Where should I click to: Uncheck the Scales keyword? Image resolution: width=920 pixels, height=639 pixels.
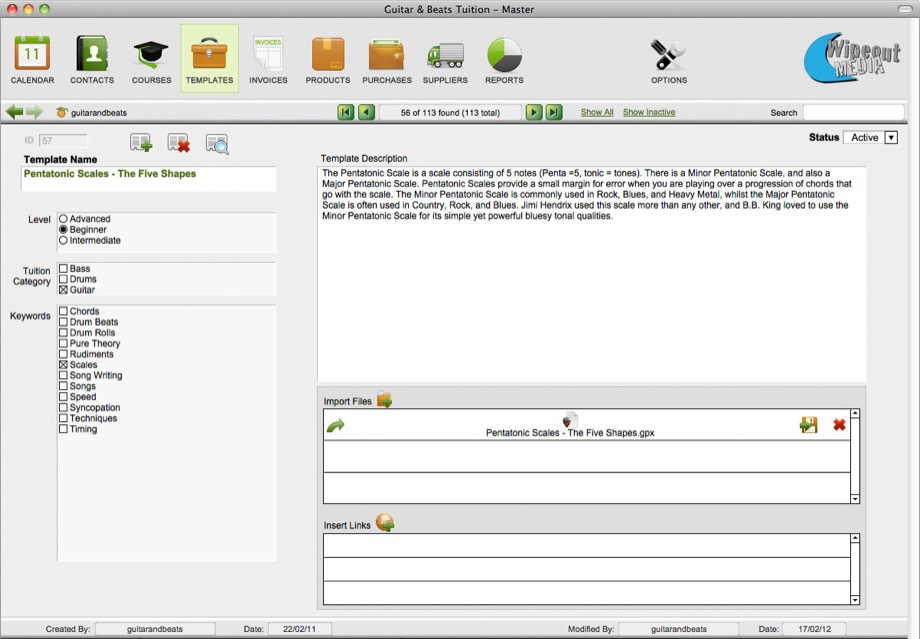pos(64,365)
